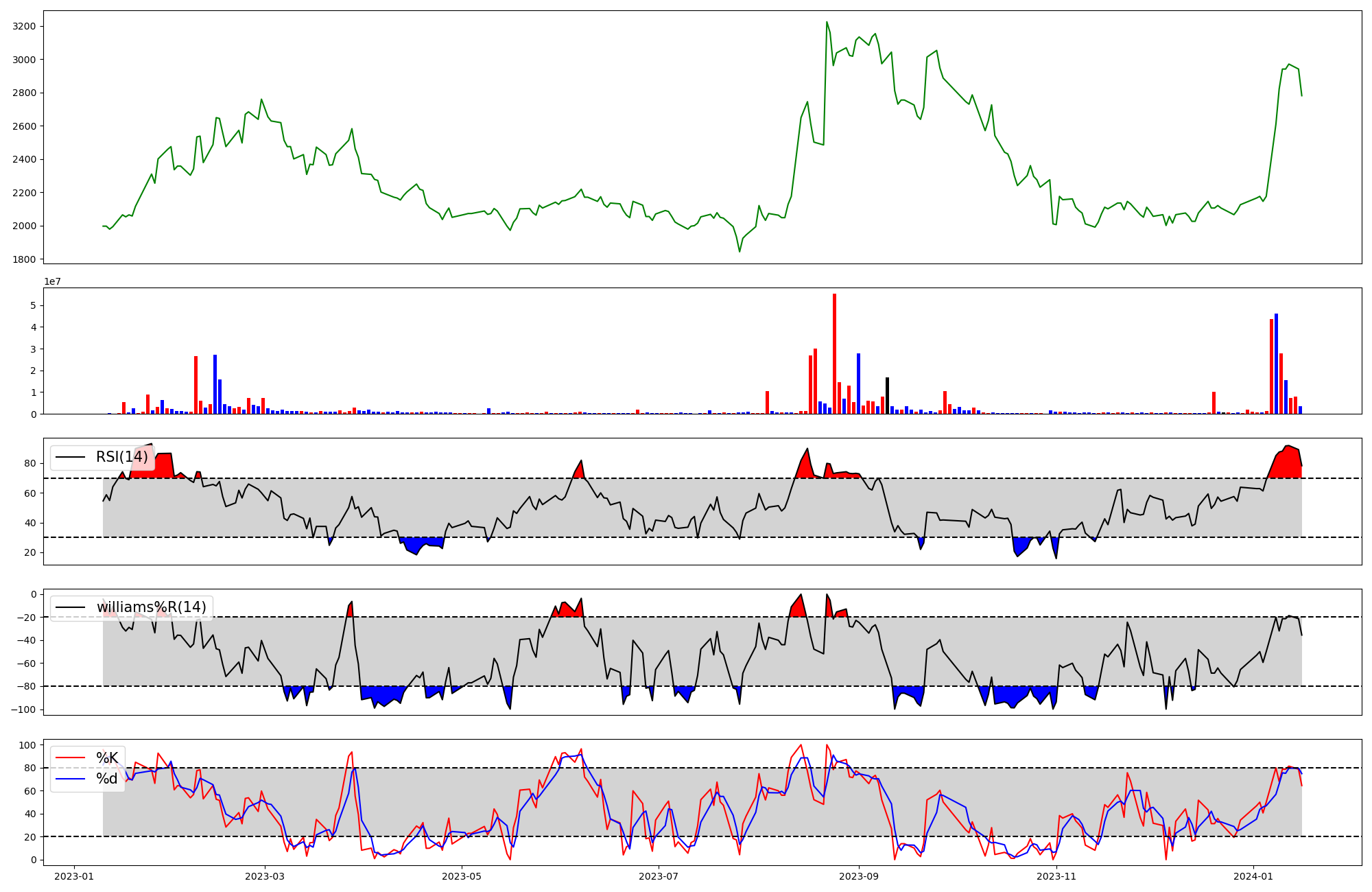Click the 2023-01 x-axis date label
The width and height of the screenshot is (1372, 892).
tap(73, 876)
